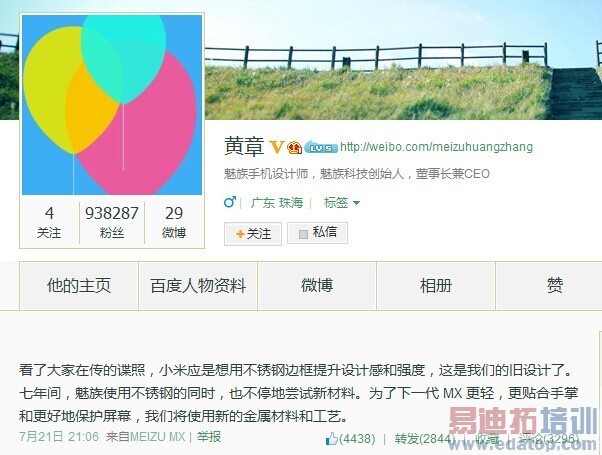Switch to 他的主页 tab
This screenshot has height=455, width=602.
tap(79, 286)
